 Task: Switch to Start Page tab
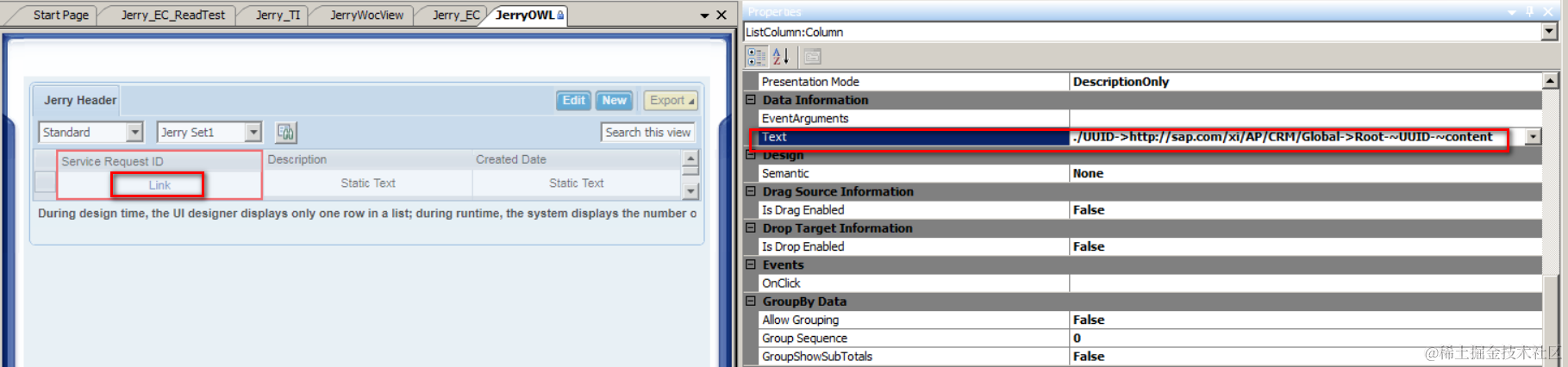(x=60, y=15)
